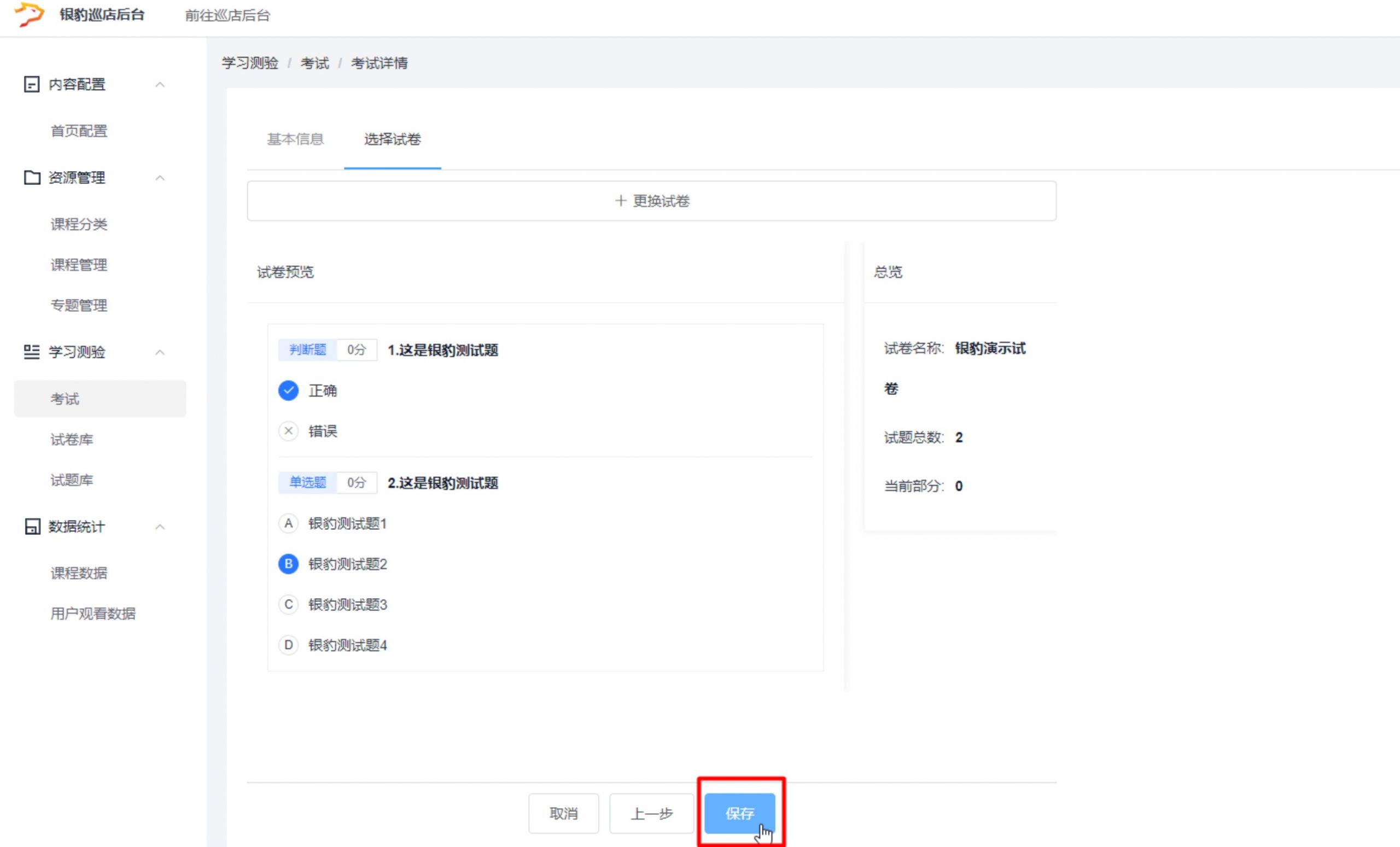Viewport: 1400px width, 847px height.
Task: Click the 保存 button
Action: point(739,814)
